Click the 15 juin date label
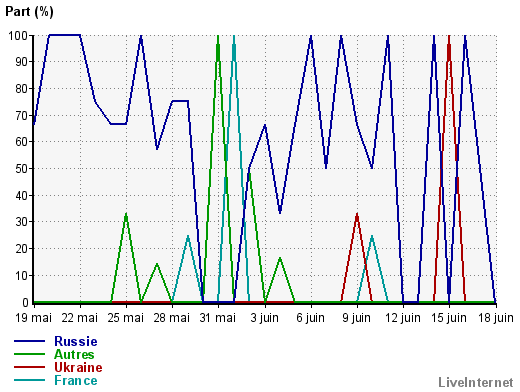Viewport: 520px width, 392px height. point(449,318)
